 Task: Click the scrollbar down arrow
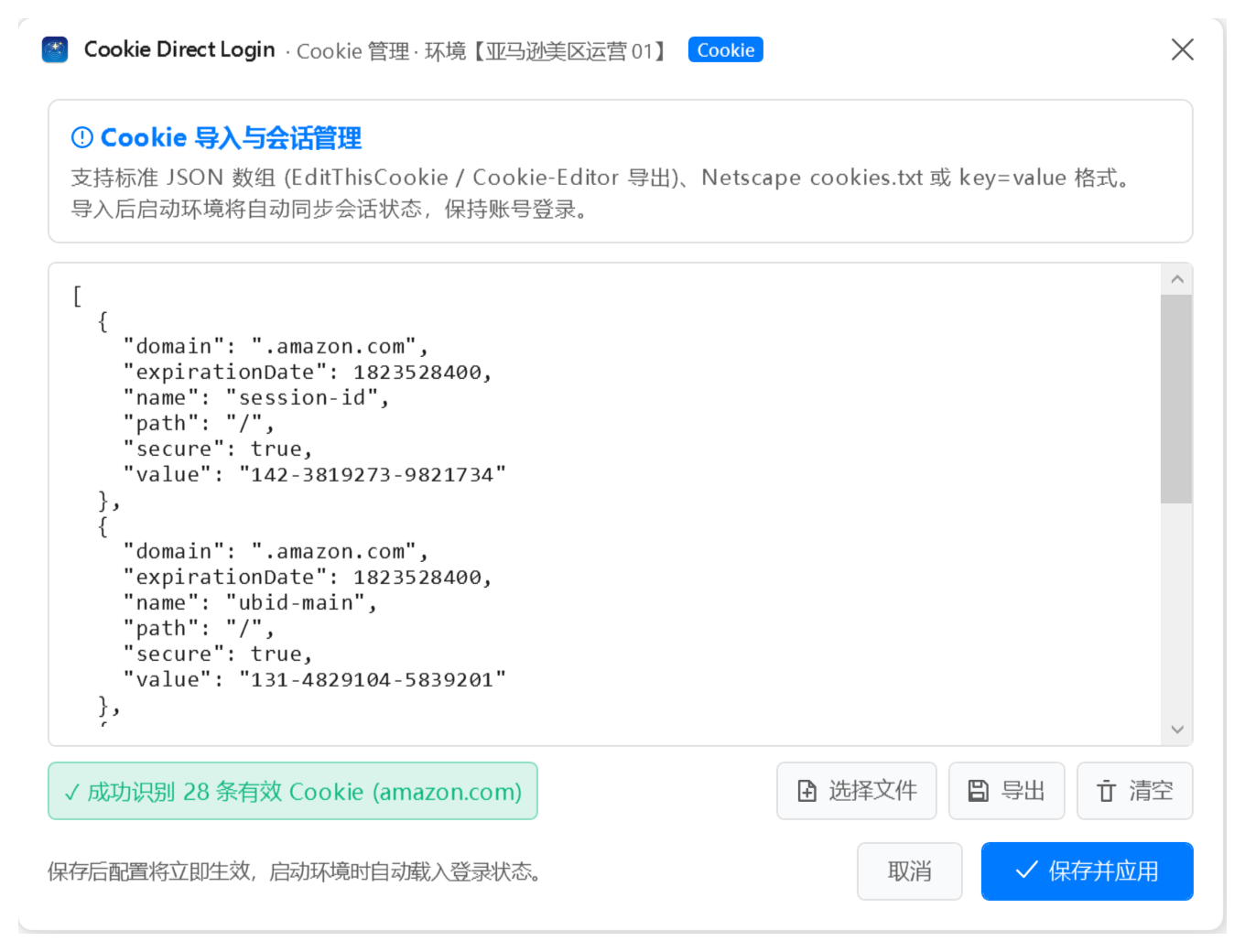(x=1177, y=730)
